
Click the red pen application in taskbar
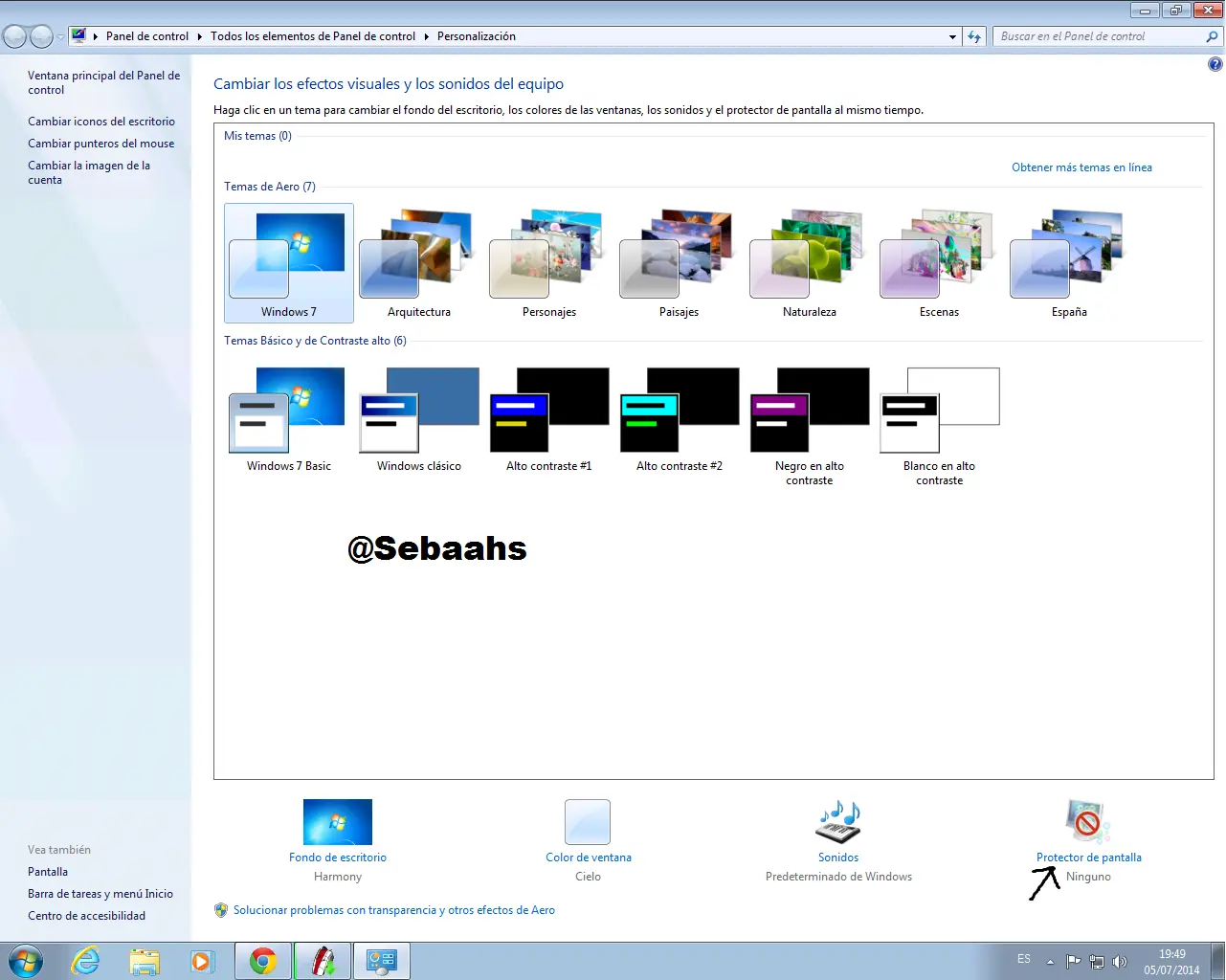click(x=323, y=961)
